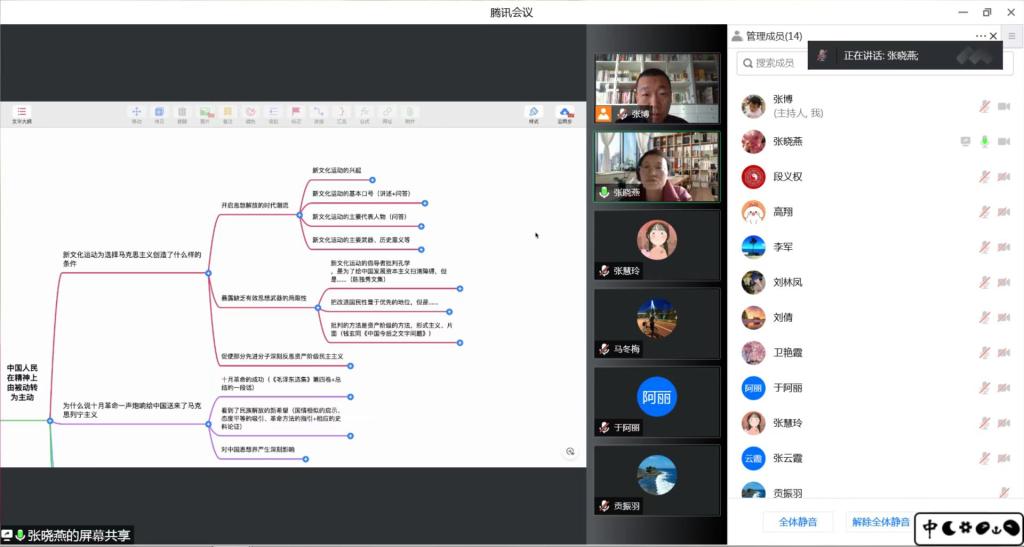Click the insert image icon in mind map toolbar
This screenshot has width=1024, height=547.
(205, 113)
